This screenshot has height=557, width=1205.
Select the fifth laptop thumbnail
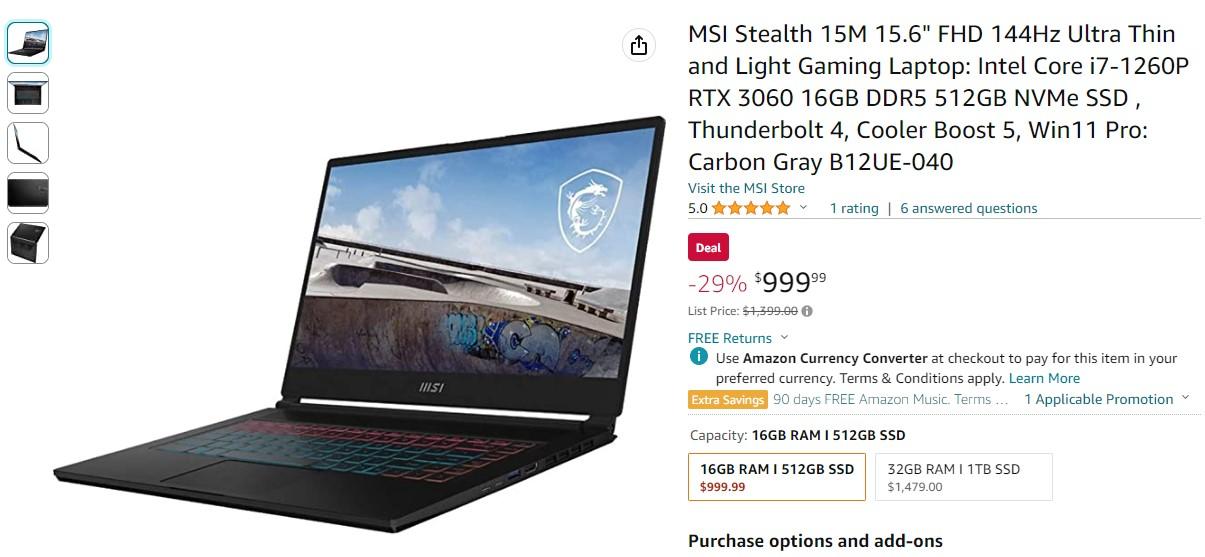[28, 243]
